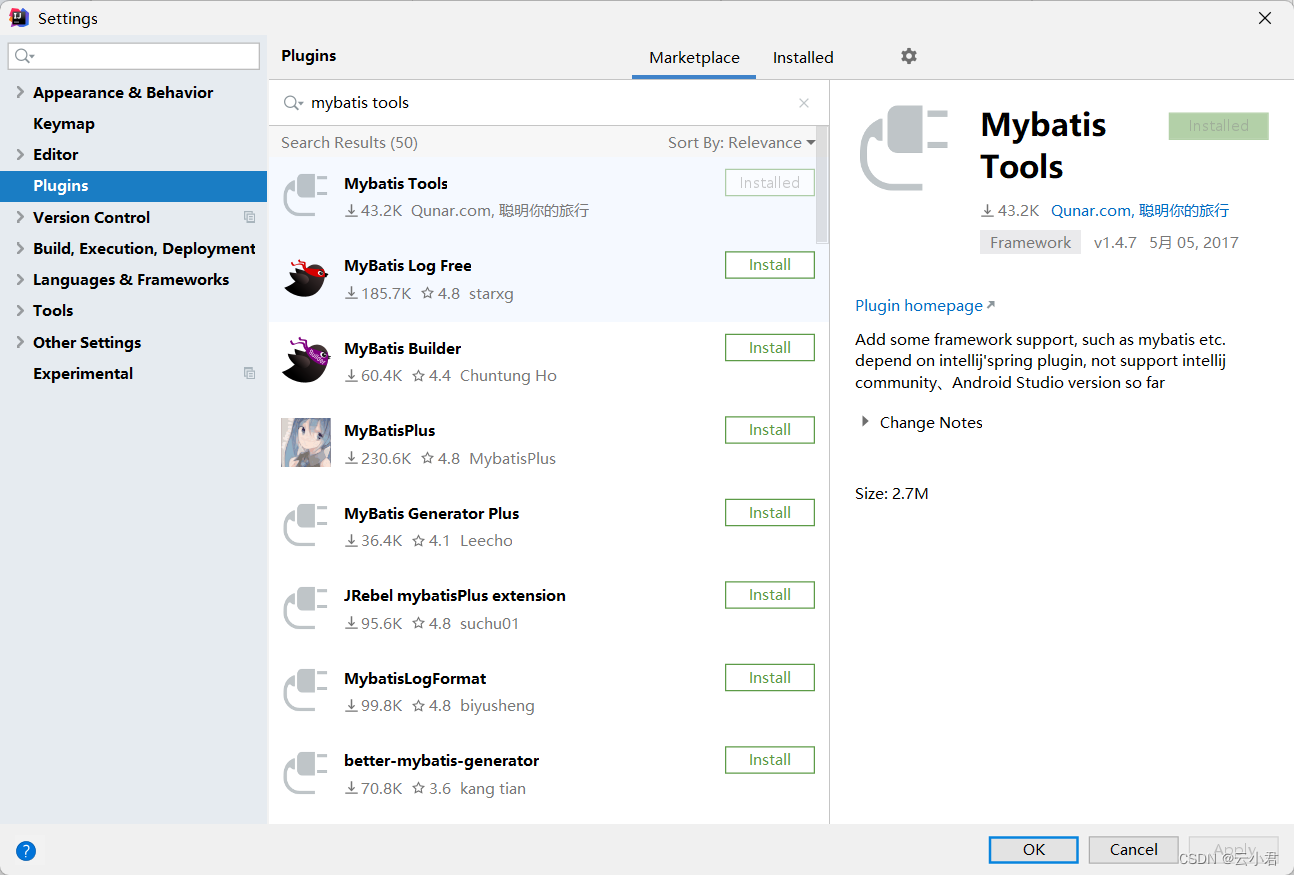Click the green Installed button in details
Screen dimensions: 1294x875
coord(1218,126)
